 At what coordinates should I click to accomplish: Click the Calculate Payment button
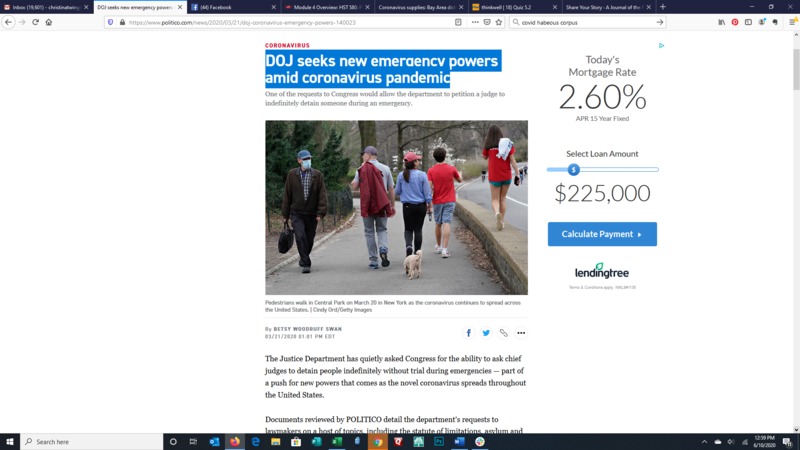tap(602, 234)
